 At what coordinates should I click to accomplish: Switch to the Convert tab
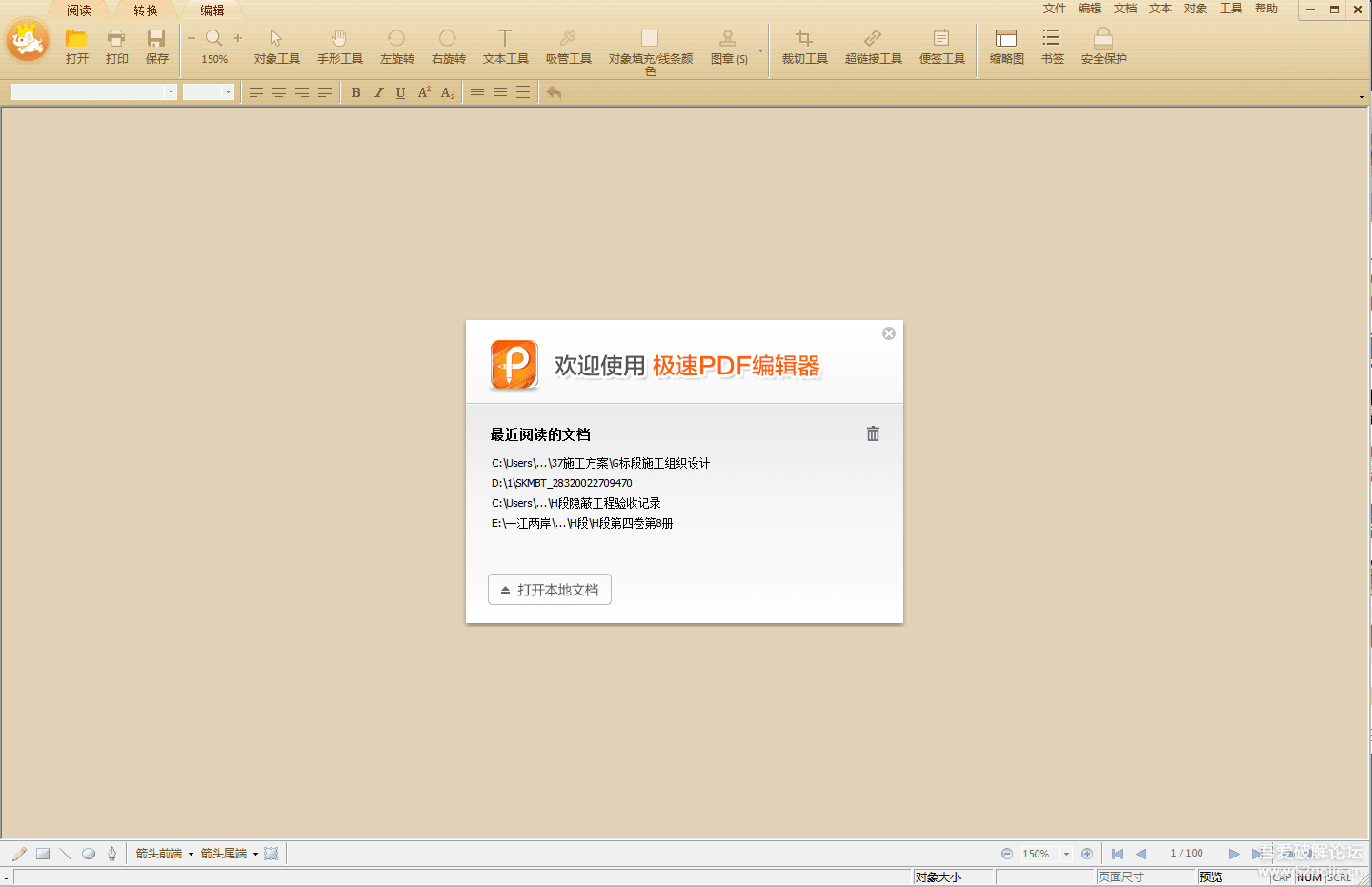146,10
